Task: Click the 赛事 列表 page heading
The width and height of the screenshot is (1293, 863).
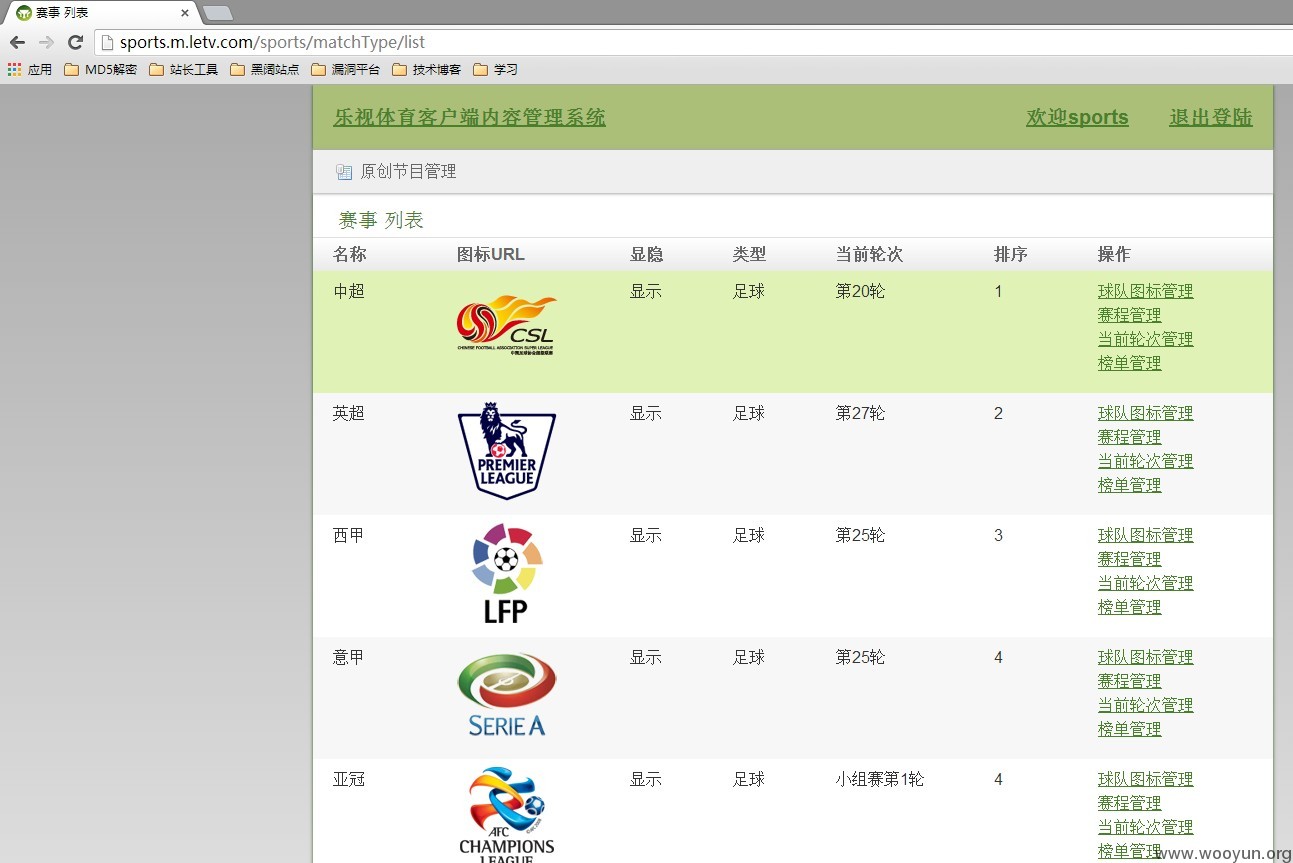Action: pos(381,220)
